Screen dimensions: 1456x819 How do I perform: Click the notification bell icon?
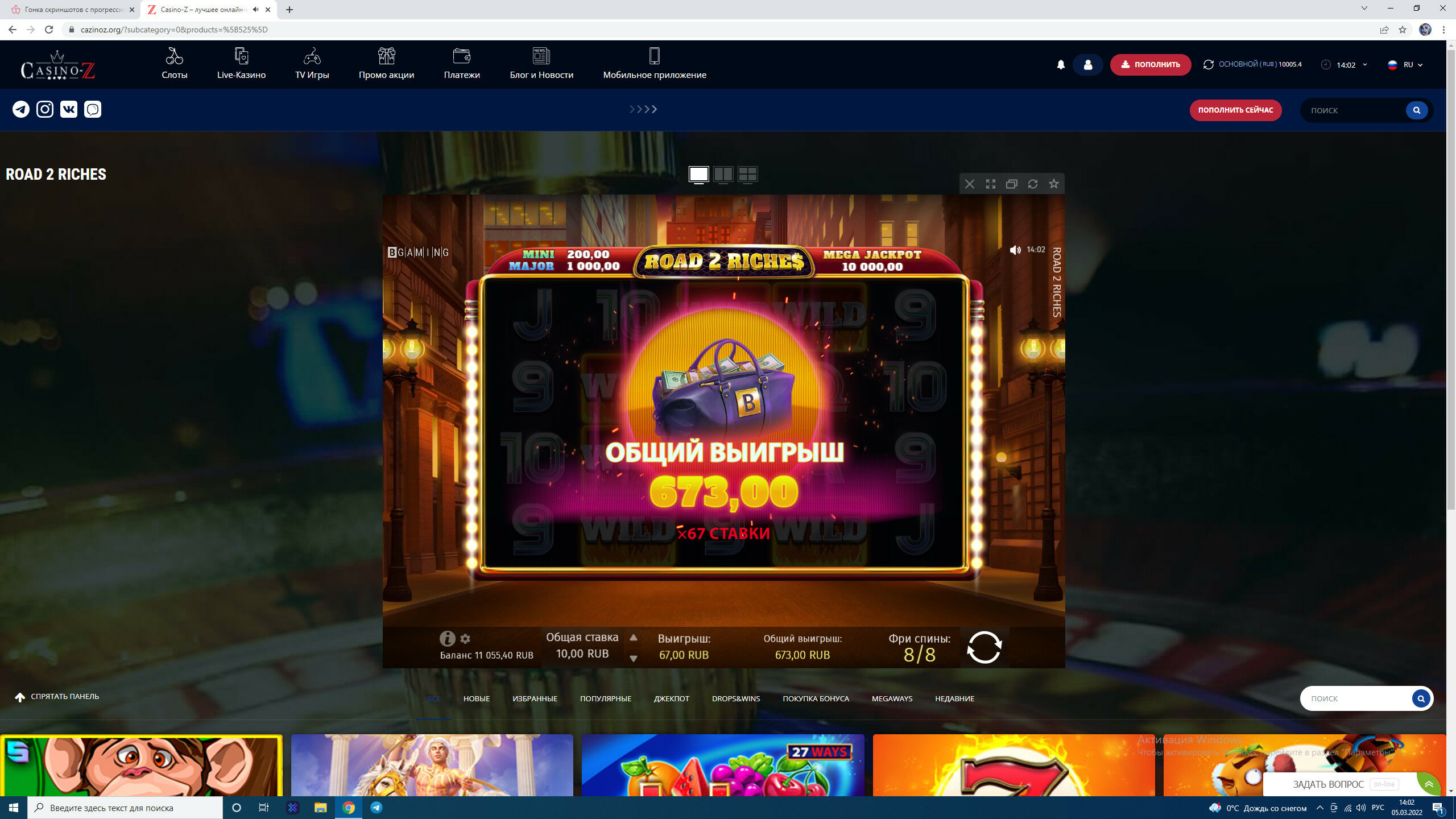pyautogui.click(x=1060, y=65)
